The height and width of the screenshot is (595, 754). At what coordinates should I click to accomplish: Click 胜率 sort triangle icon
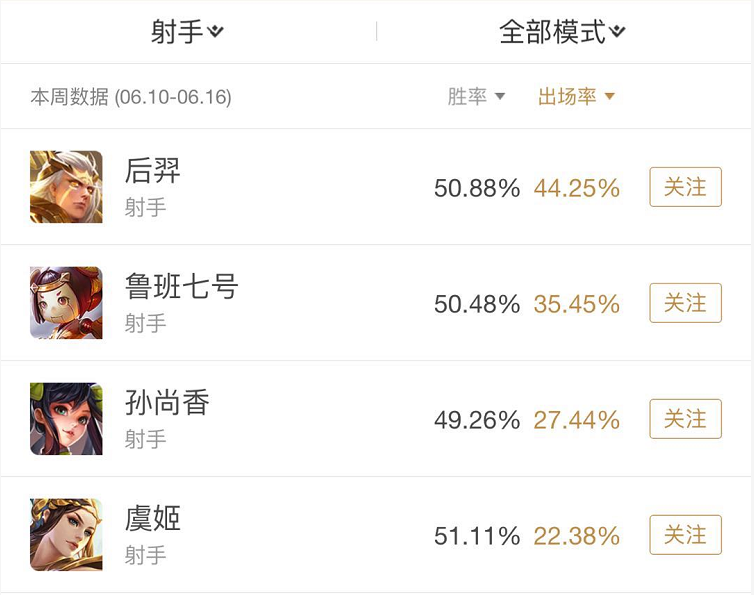(500, 96)
